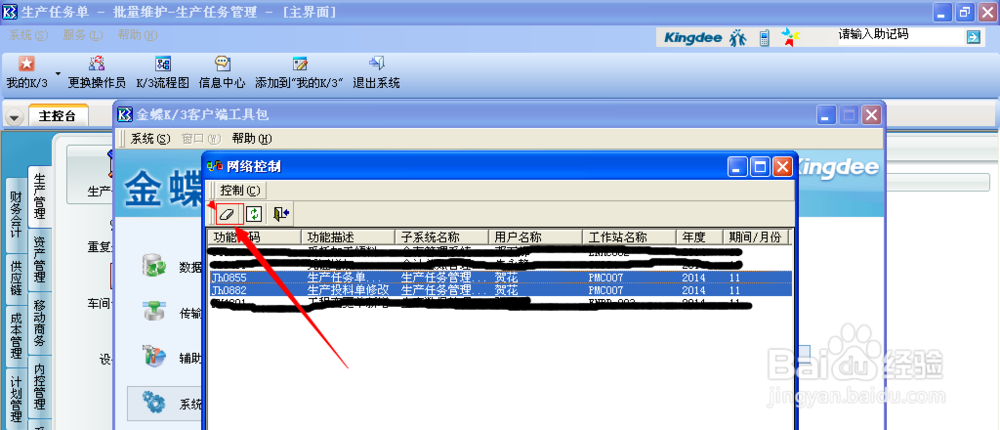The width and height of the screenshot is (1000, 430).
Task: Click the 年度 column header
Action: pos(700,237)
